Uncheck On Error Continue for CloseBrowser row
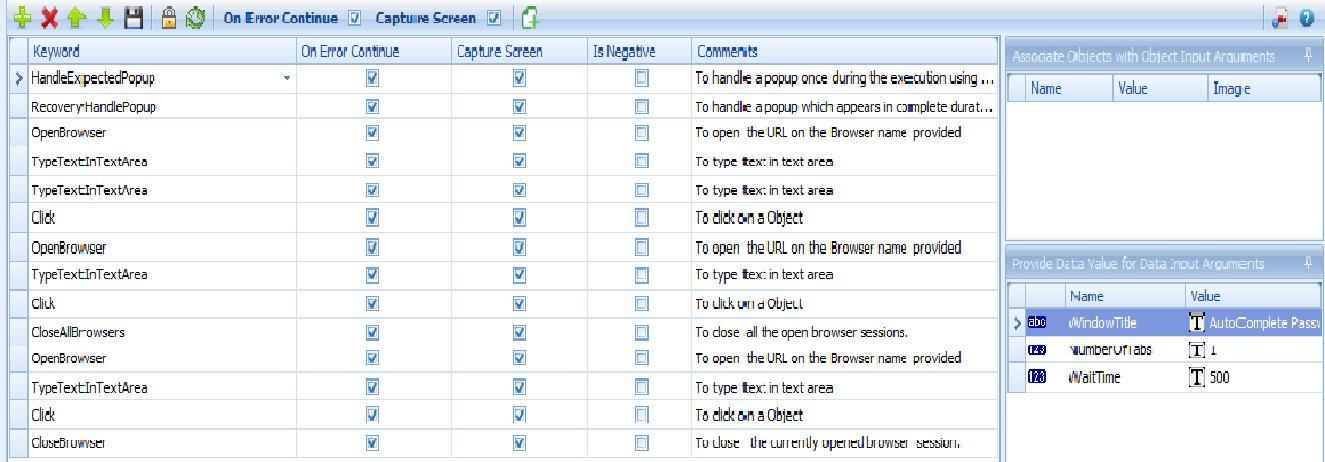1325x462 pixels. [372, 441]
